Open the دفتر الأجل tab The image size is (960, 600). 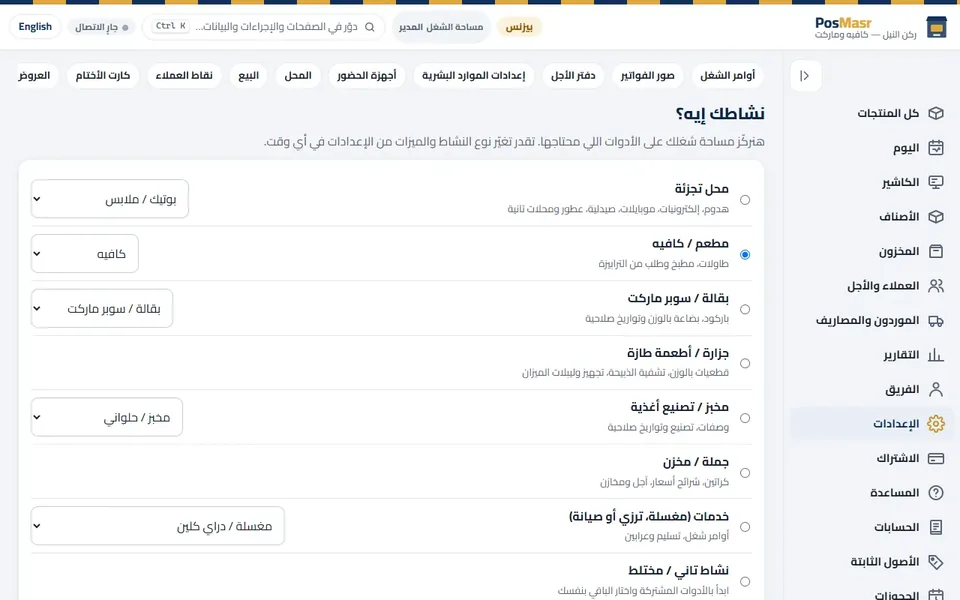pos(573,76)
